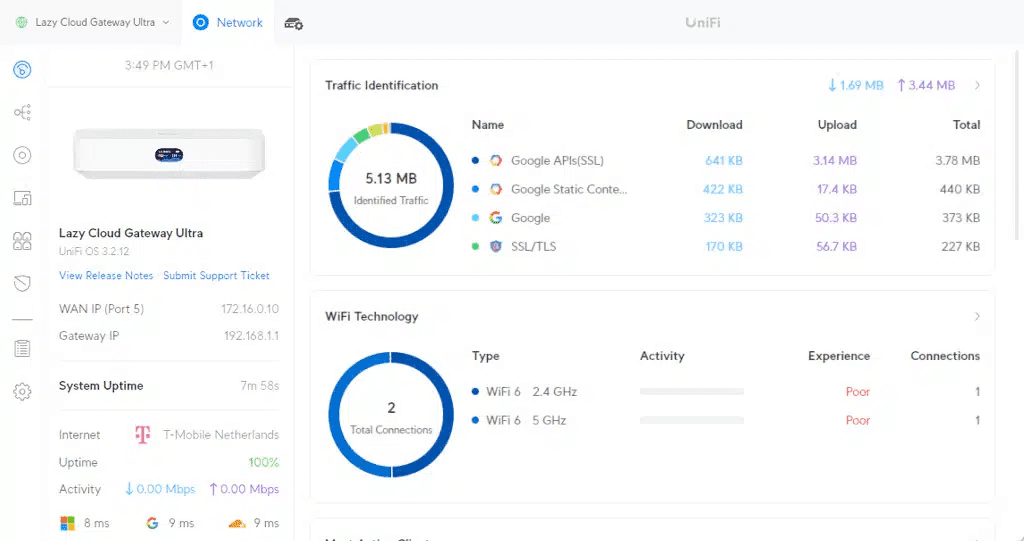
Task: Click the Traffic Identification donut chart
Action: point(391,185)
